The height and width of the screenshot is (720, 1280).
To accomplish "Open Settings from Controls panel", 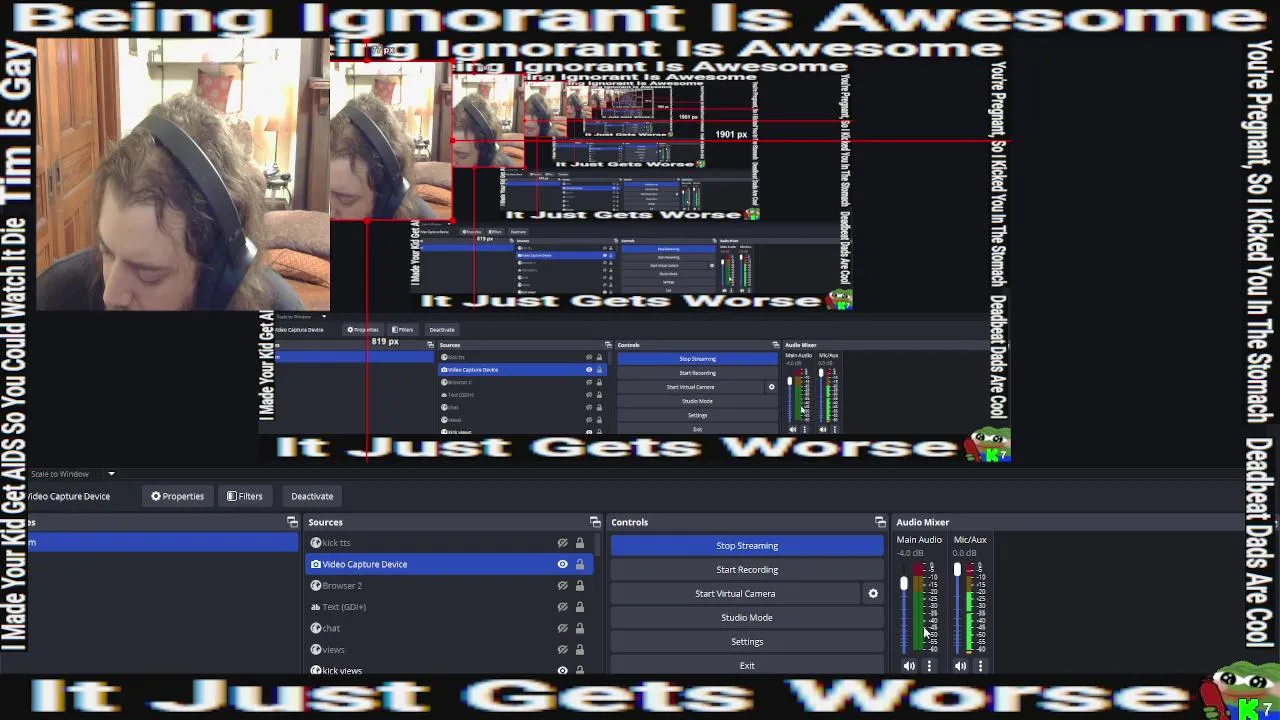I will [747, 642].
